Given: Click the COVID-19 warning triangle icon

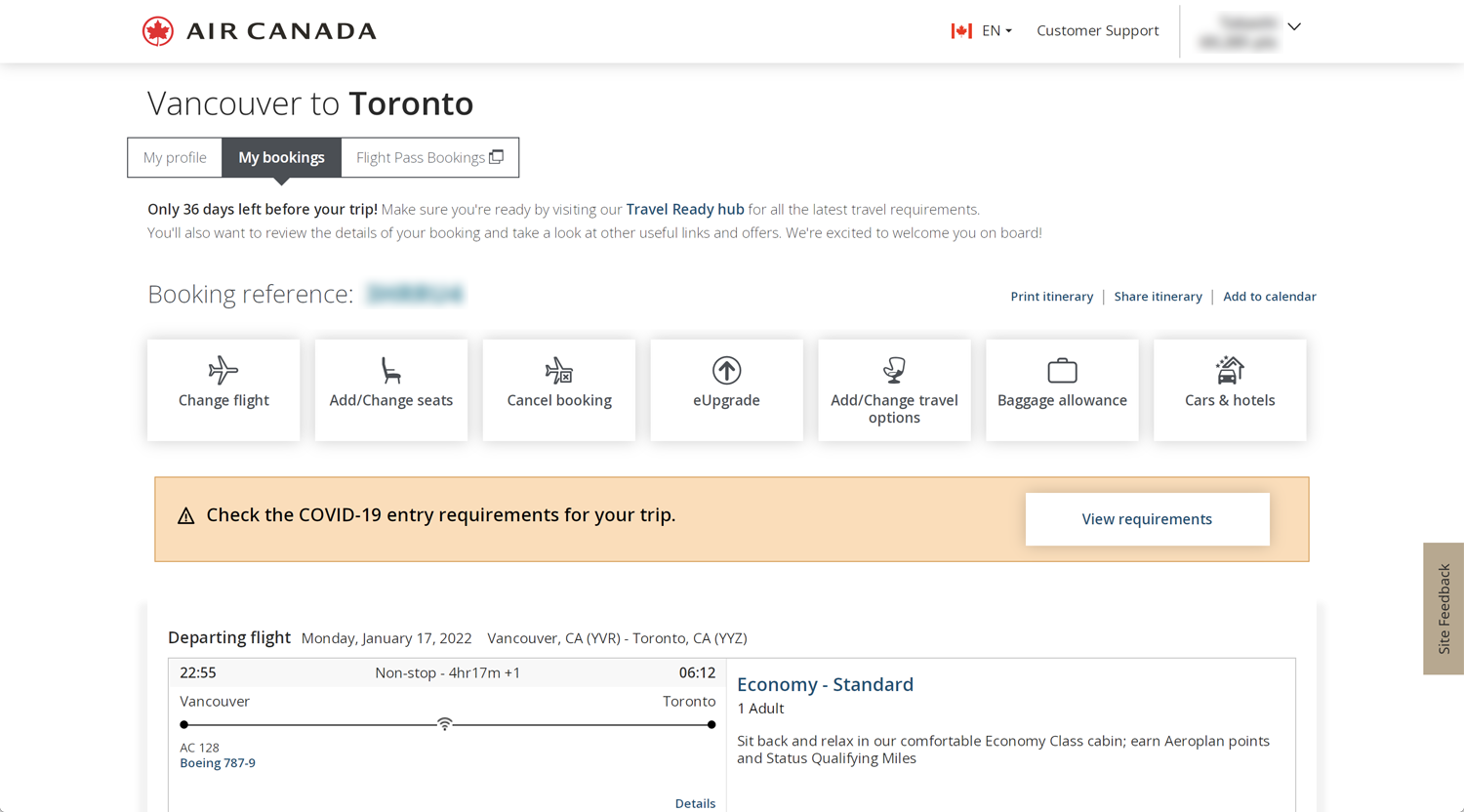Looking at the screenshot, I should (x=185, y=516).
